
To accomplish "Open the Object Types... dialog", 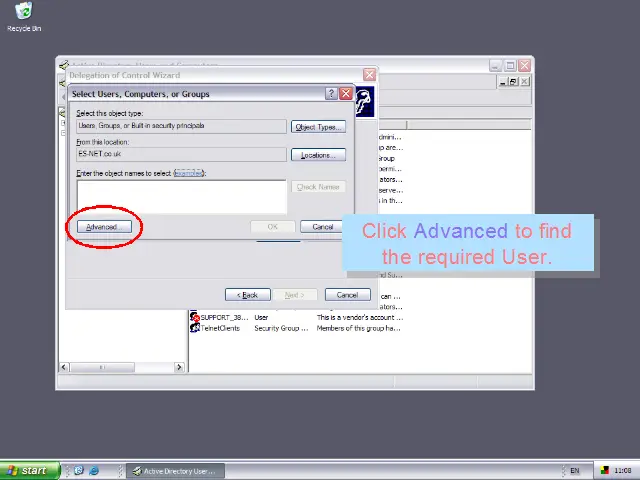I will [318, 127].
